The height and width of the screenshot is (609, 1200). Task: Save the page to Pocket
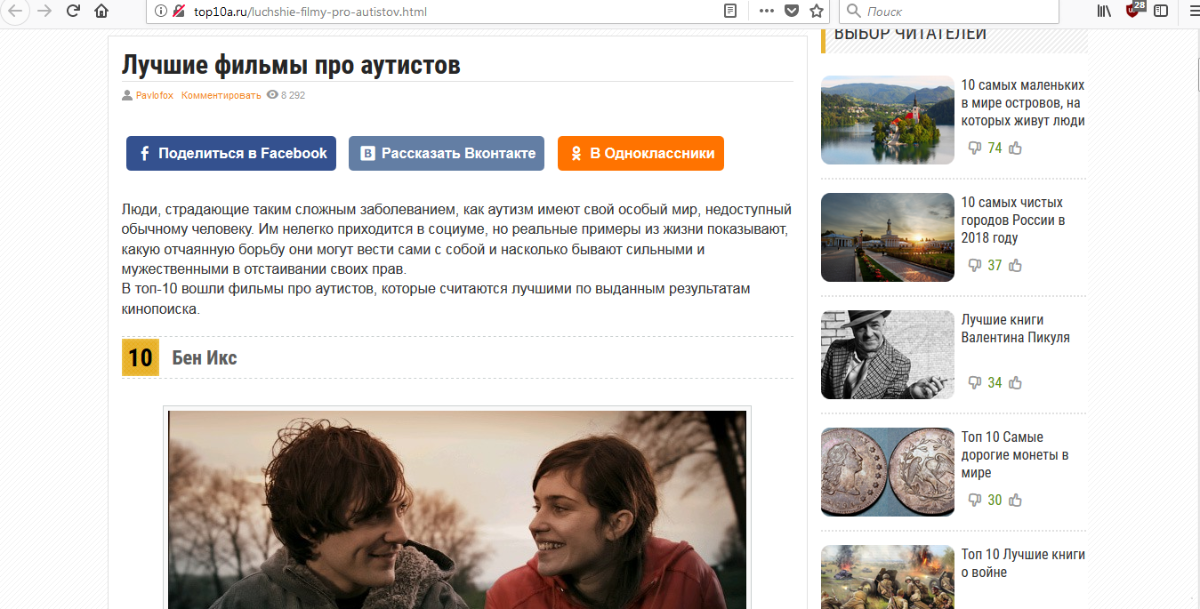point(791,11)
